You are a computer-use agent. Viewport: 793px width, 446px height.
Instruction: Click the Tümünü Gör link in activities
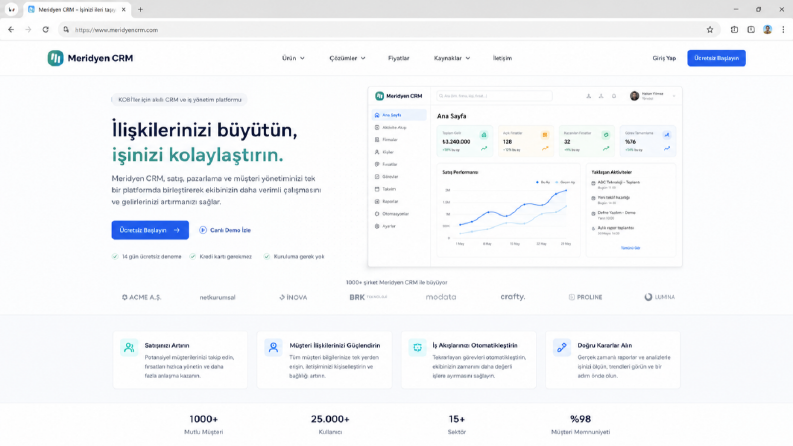pos(630,248)
